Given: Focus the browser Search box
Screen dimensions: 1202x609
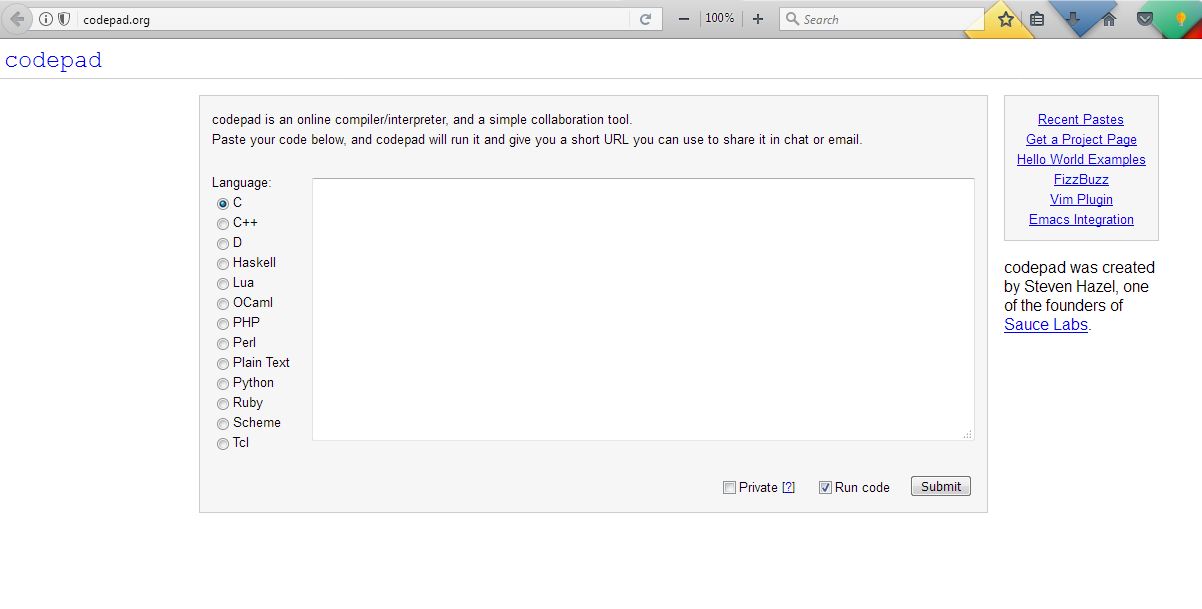Looking at the screenshot, I should coord(882,19).
